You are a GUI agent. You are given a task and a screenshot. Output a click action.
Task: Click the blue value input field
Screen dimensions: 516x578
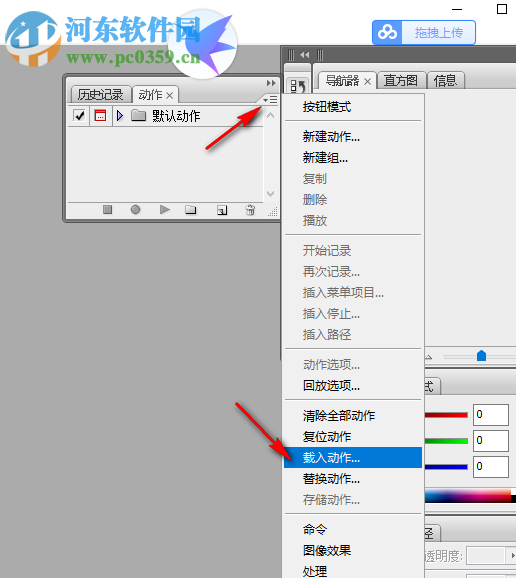pyautogui.click(x=491, y=466)
